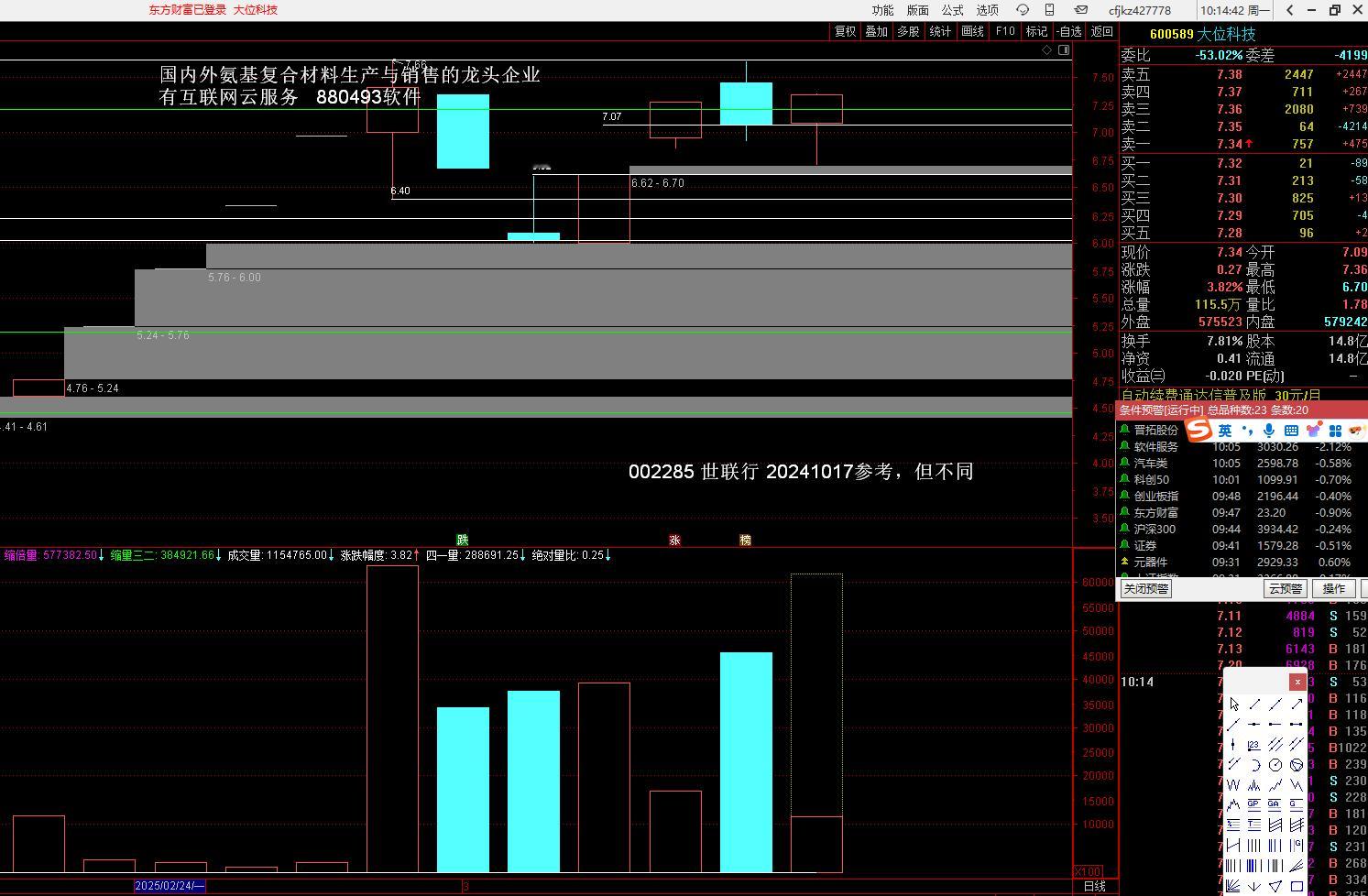Click the refresh sync icon in title bar
This screenshot has height=896, width=1368.
click(x=1023, y=10)
